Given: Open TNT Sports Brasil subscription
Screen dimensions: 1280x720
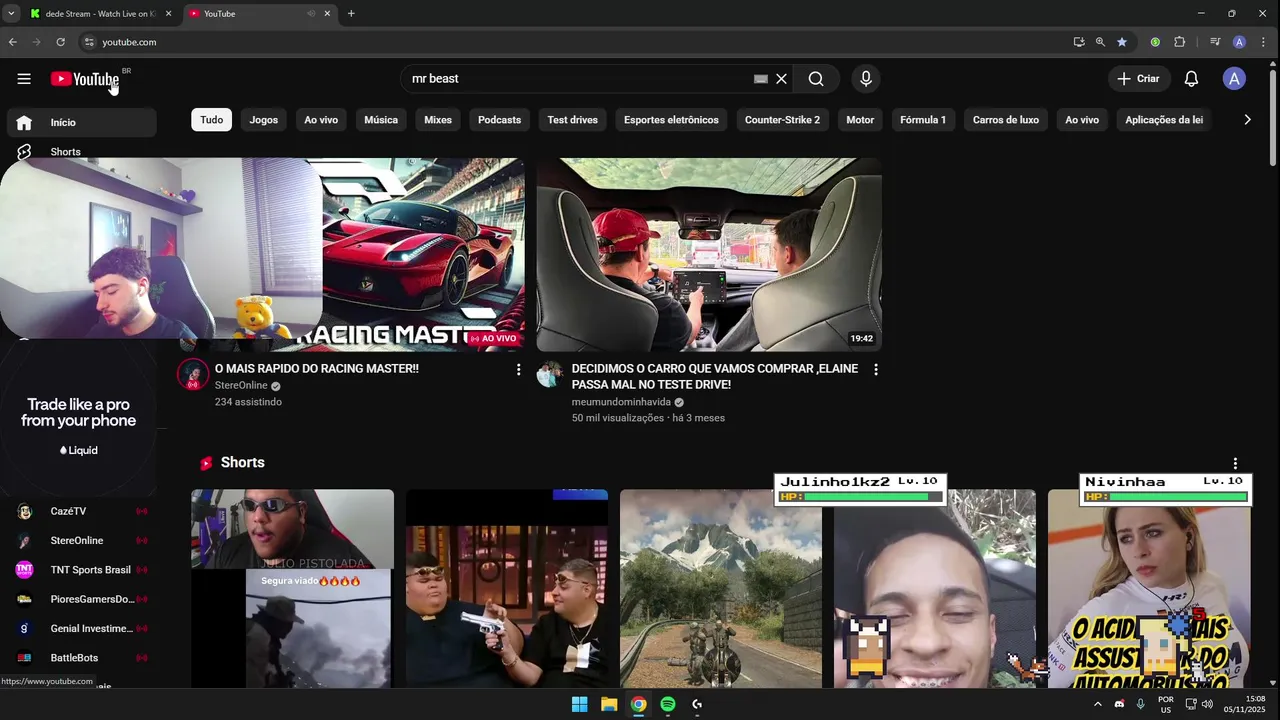Looking at the screenshot, I should coord(82,570).
